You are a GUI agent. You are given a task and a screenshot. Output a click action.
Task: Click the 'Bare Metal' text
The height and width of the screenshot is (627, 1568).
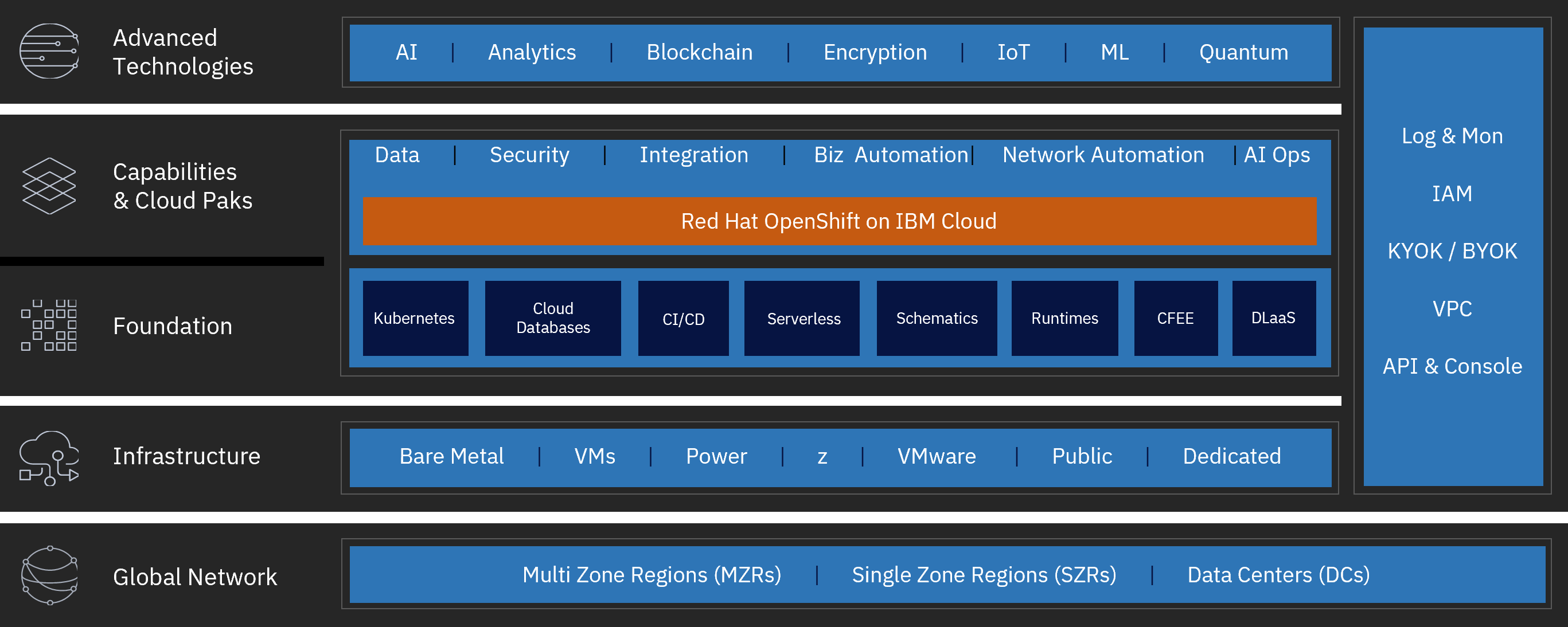click(x=452, y=457)
